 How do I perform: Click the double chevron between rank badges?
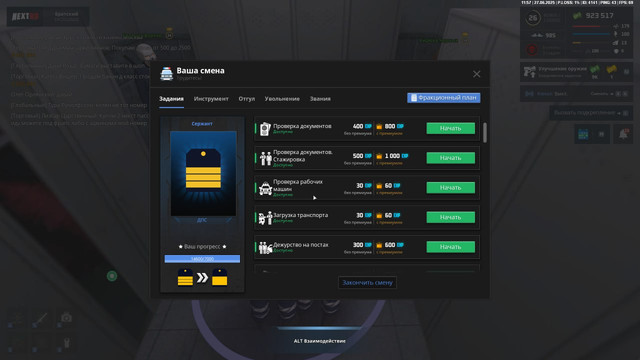click(x=202, y=278)
